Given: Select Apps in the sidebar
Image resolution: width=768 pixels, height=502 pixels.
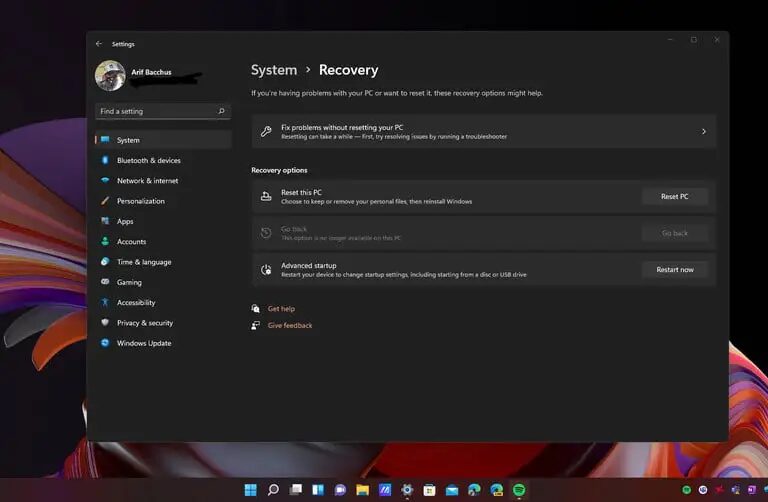Looking at the screenshot, I should 125,221.
